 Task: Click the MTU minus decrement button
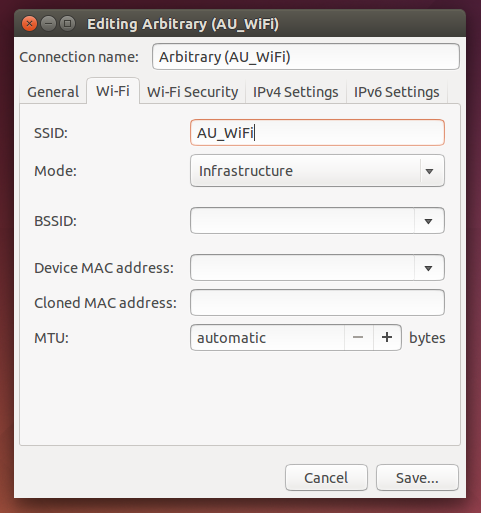tap(358, 337)
